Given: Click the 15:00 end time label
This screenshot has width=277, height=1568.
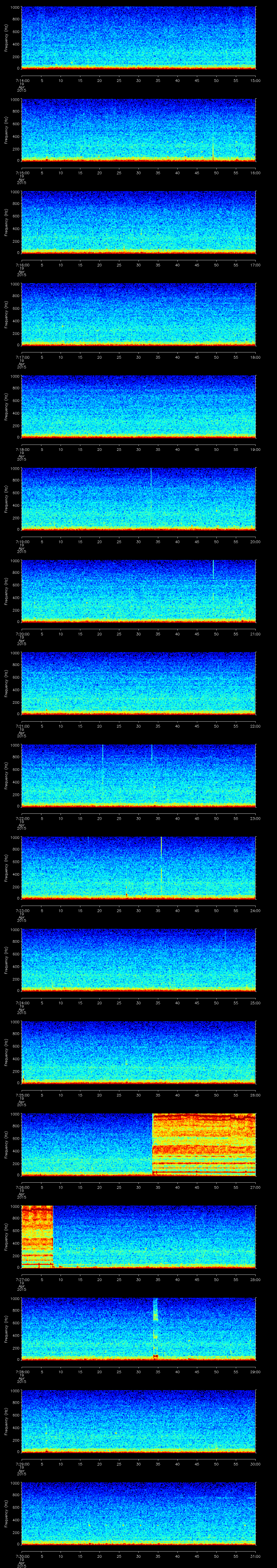Looking at the screenshot, I should (255, 80).
